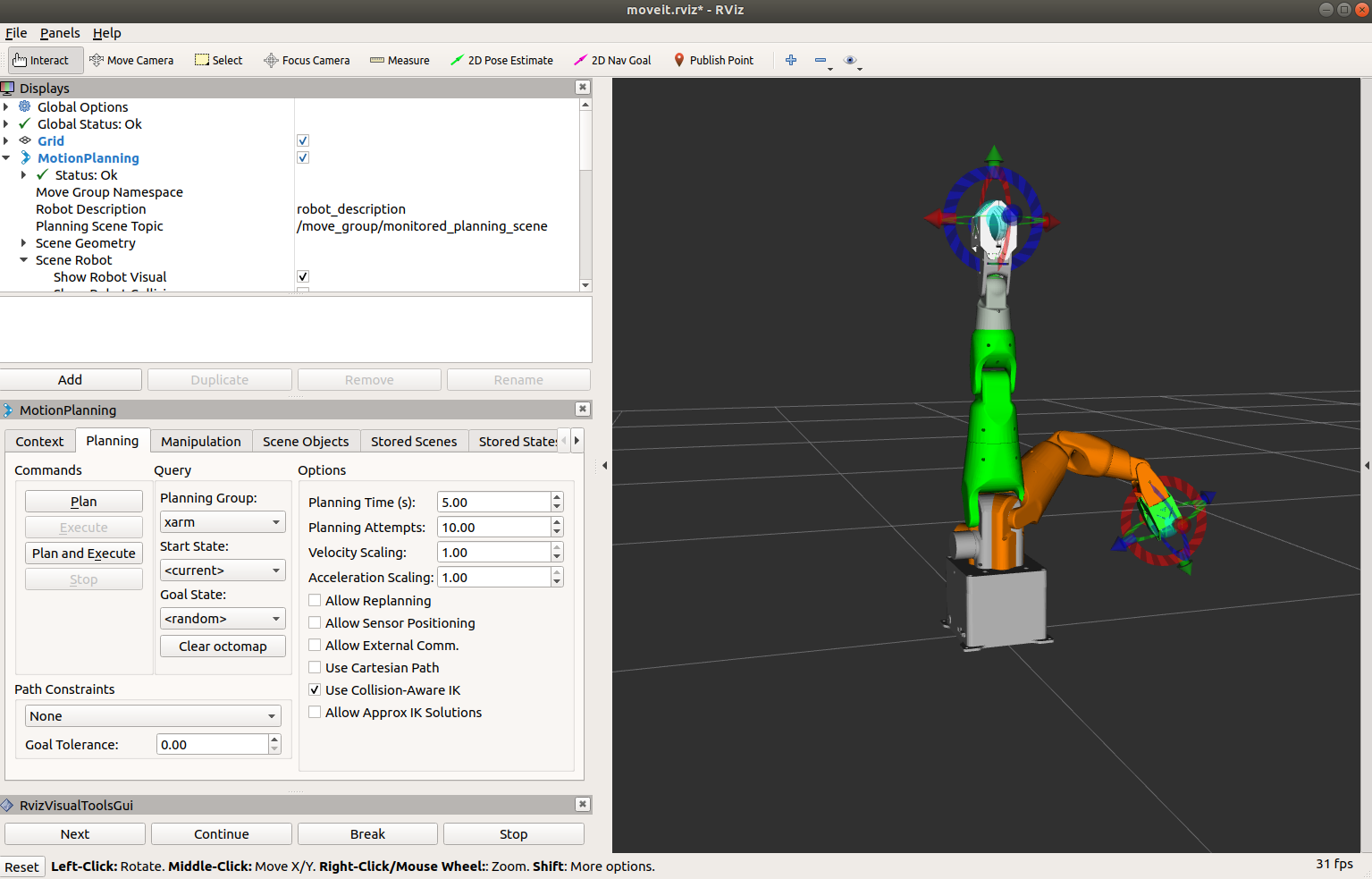Enable Allow External Comm.
This screenshot has width=1372, height=879.
tap(315, 645)
